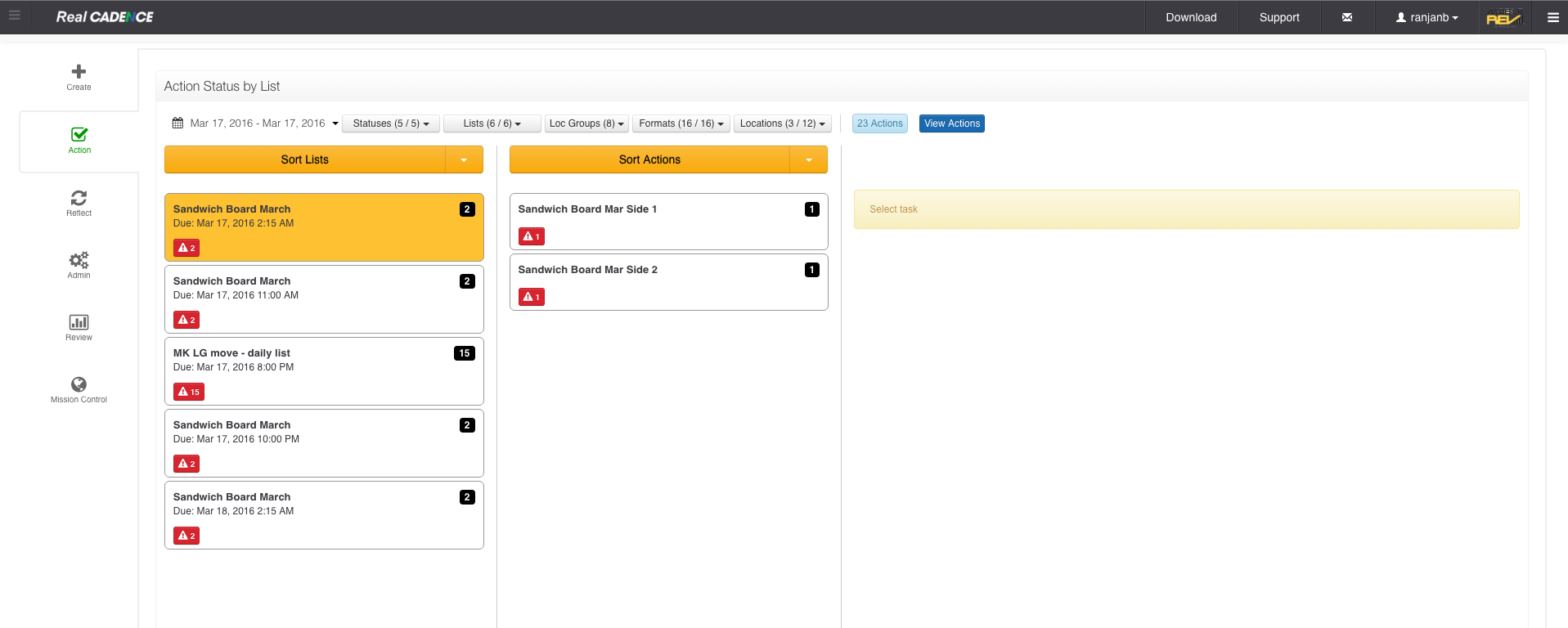Open the Reflect sidebar icon

tap(79, 198)
